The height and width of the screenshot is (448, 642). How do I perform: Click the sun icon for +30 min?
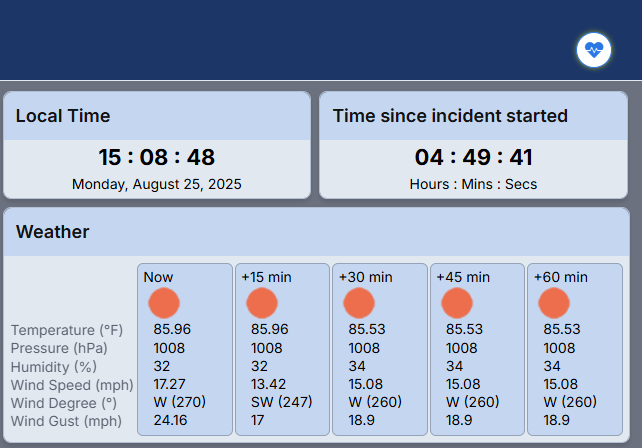359,303
